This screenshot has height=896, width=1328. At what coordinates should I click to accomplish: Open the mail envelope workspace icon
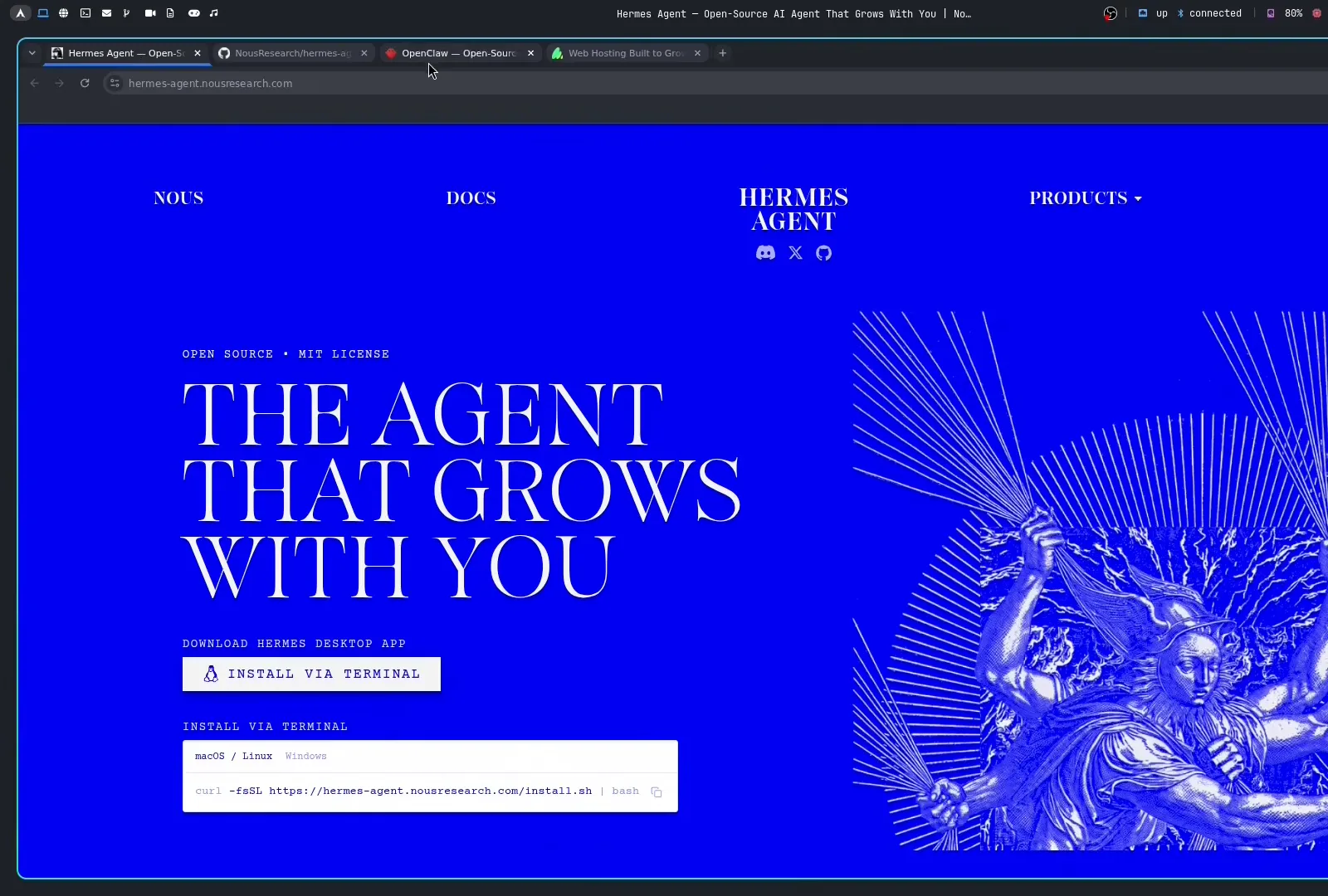[106, 13]
